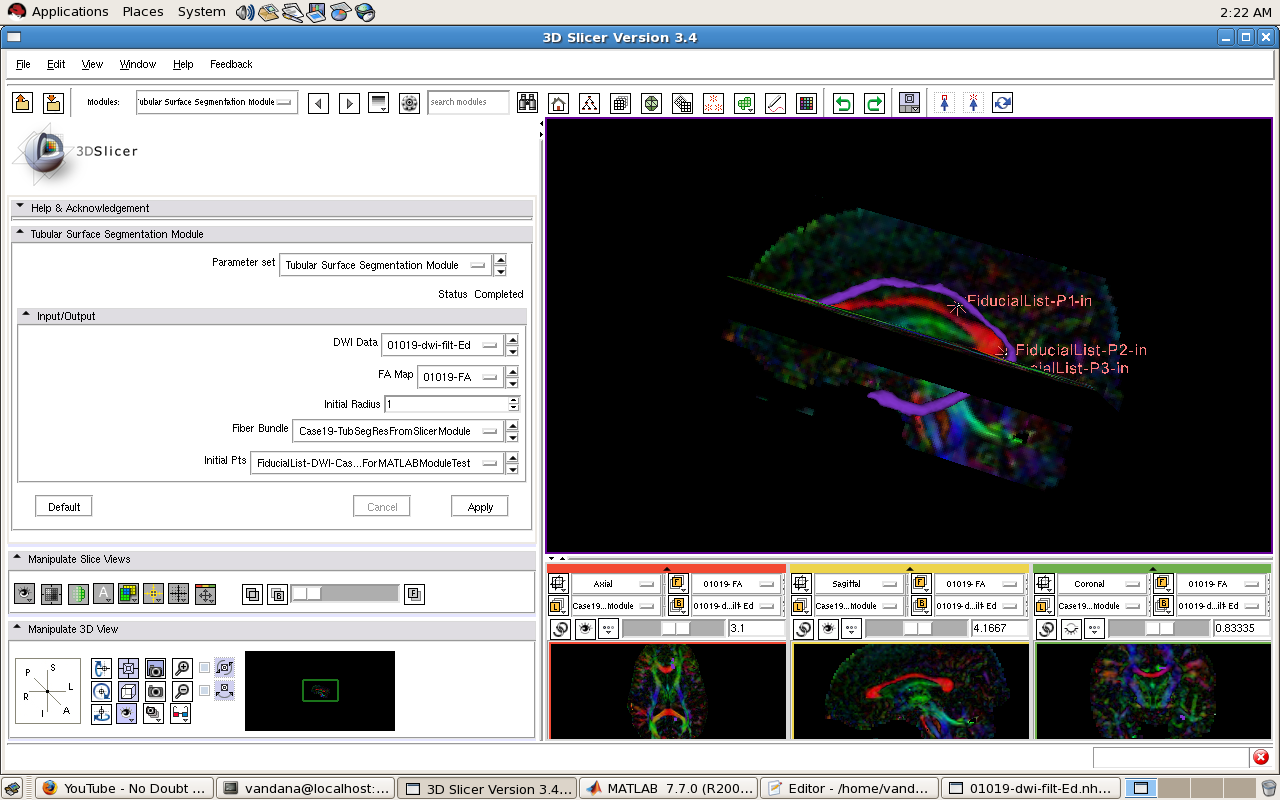
Task: Collapse the Manipulate Slice Views panel
Action: (18, 559)
